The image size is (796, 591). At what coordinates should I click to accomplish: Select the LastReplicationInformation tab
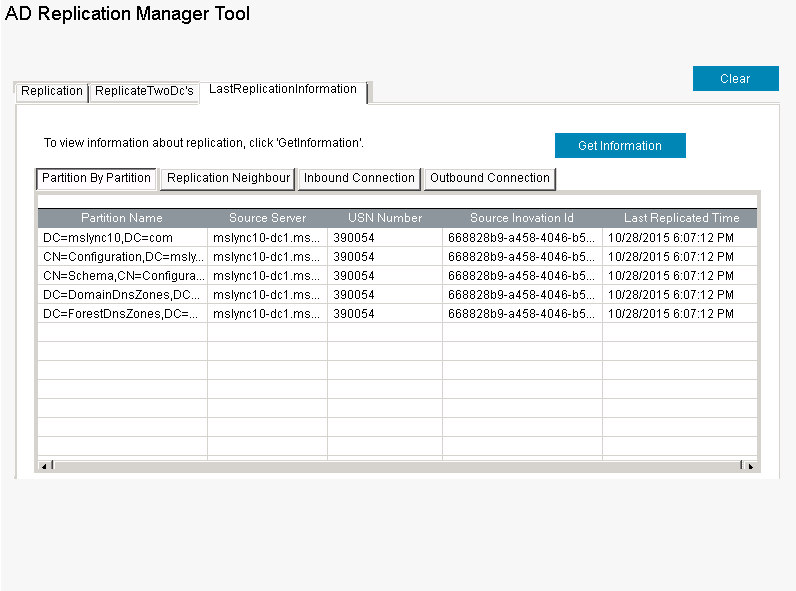pyautogui.click(x=283, y=90)
